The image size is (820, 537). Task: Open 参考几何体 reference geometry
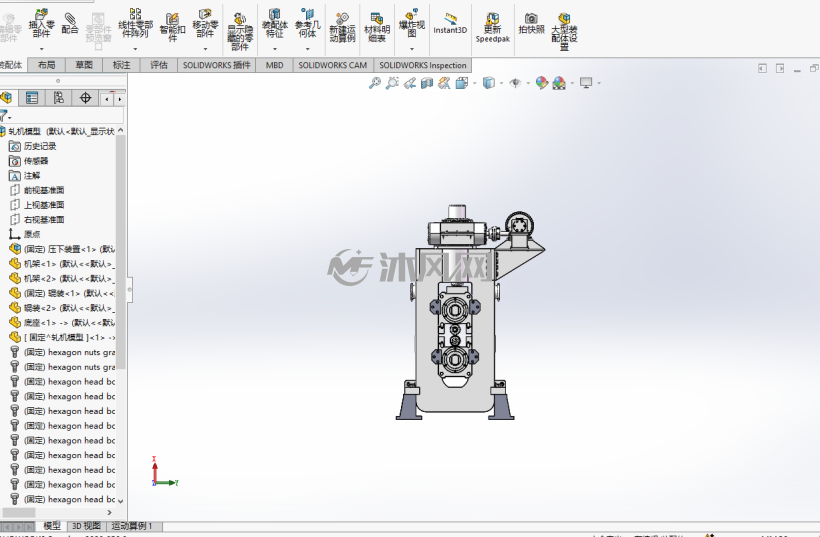(308, 23)
